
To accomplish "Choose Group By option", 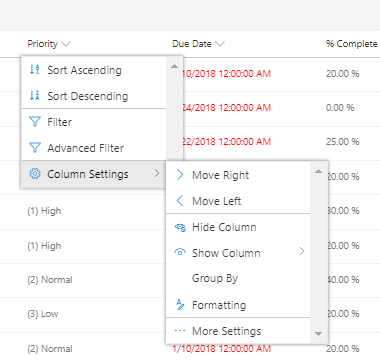I will tap(238, 278).
